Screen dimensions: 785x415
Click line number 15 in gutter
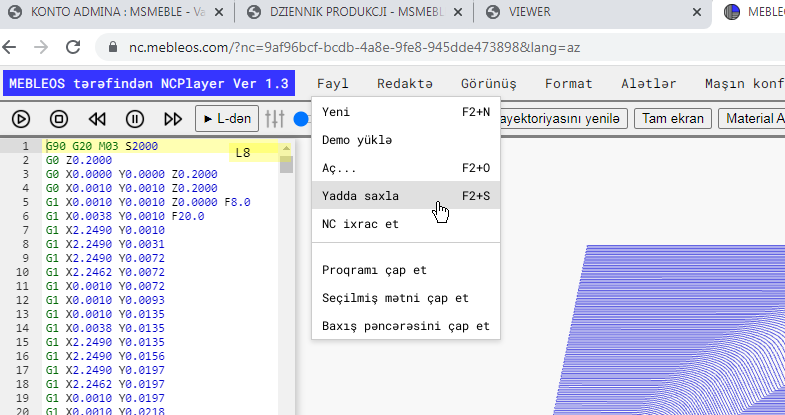(23, 342)
